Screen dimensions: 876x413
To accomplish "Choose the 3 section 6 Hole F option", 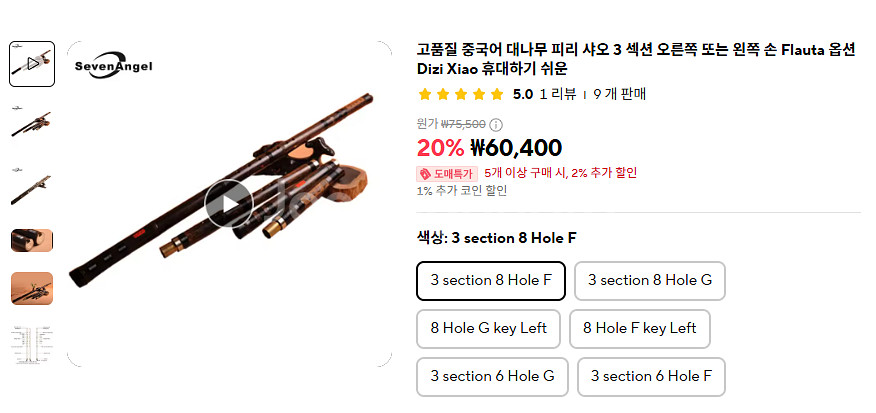I will [x=651, y=376].
